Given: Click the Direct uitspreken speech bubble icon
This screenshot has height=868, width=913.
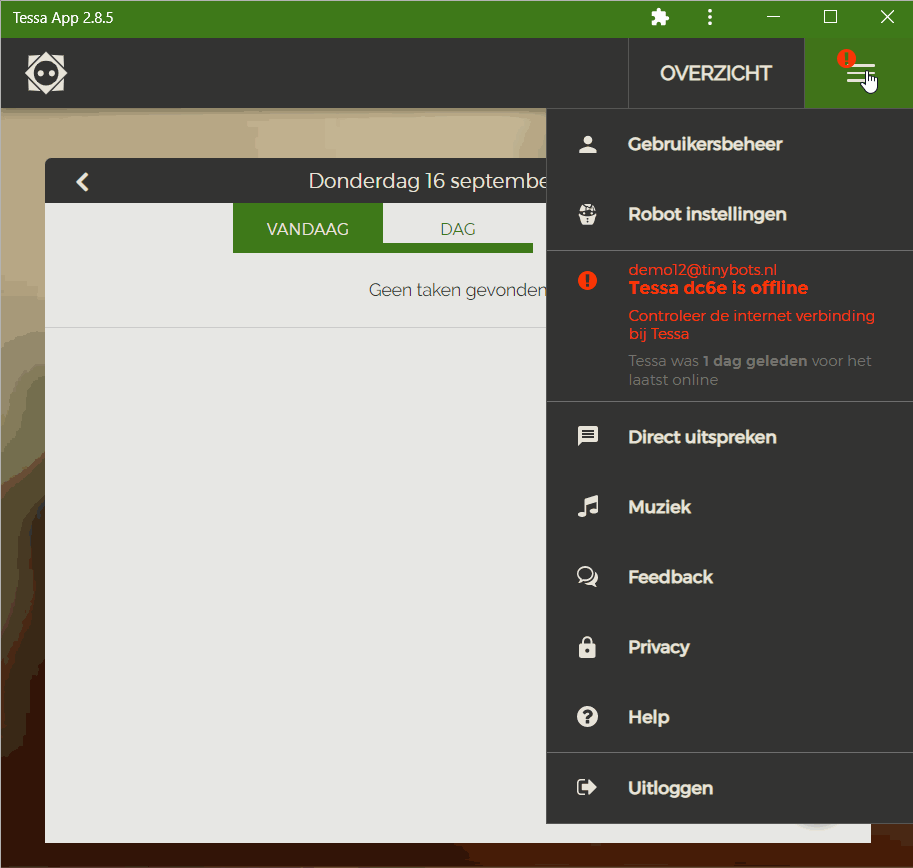Looking at the screenshot, I should click(x=588, y=436).
